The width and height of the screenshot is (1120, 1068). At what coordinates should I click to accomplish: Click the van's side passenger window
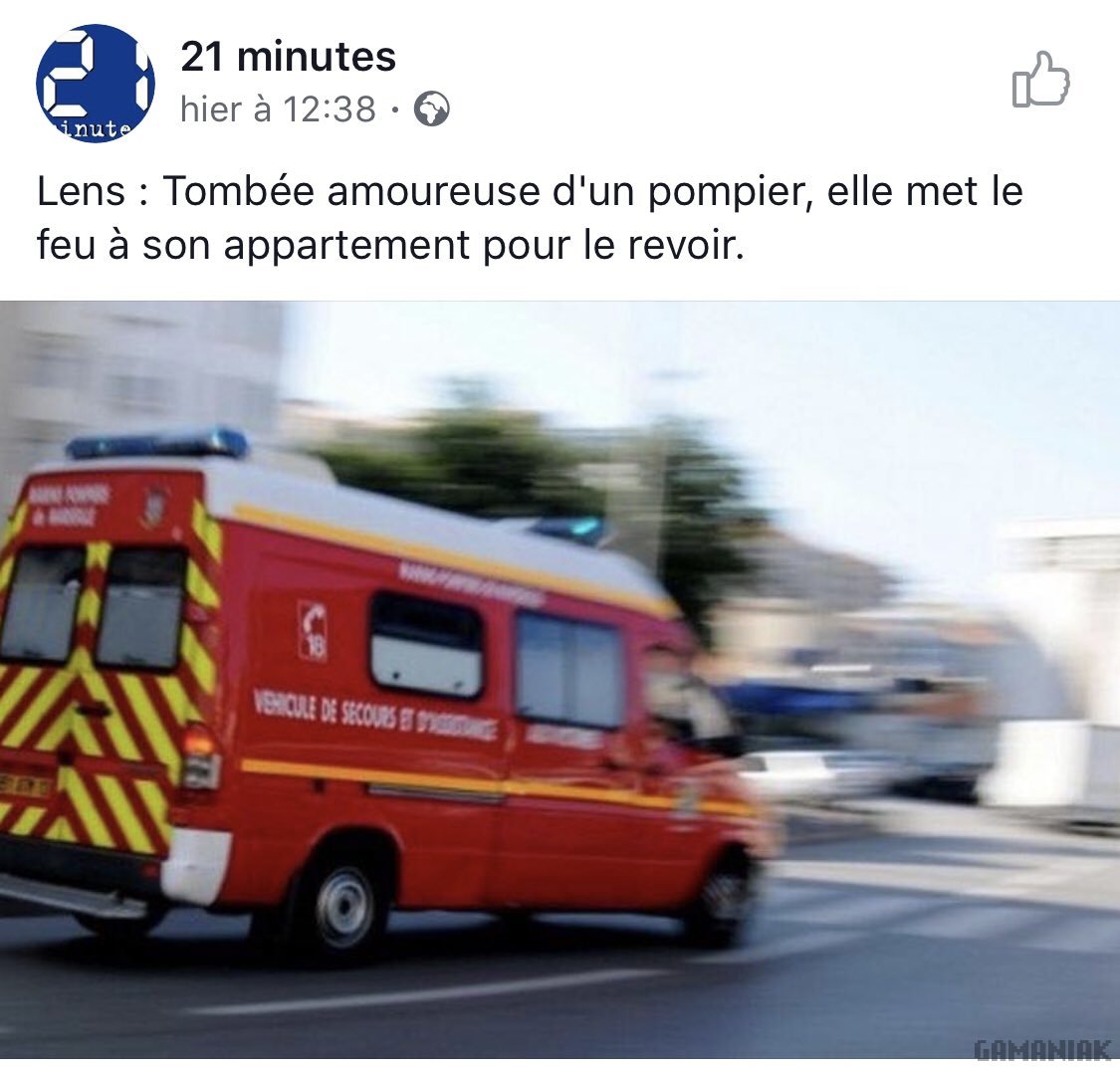pos(426,645)
